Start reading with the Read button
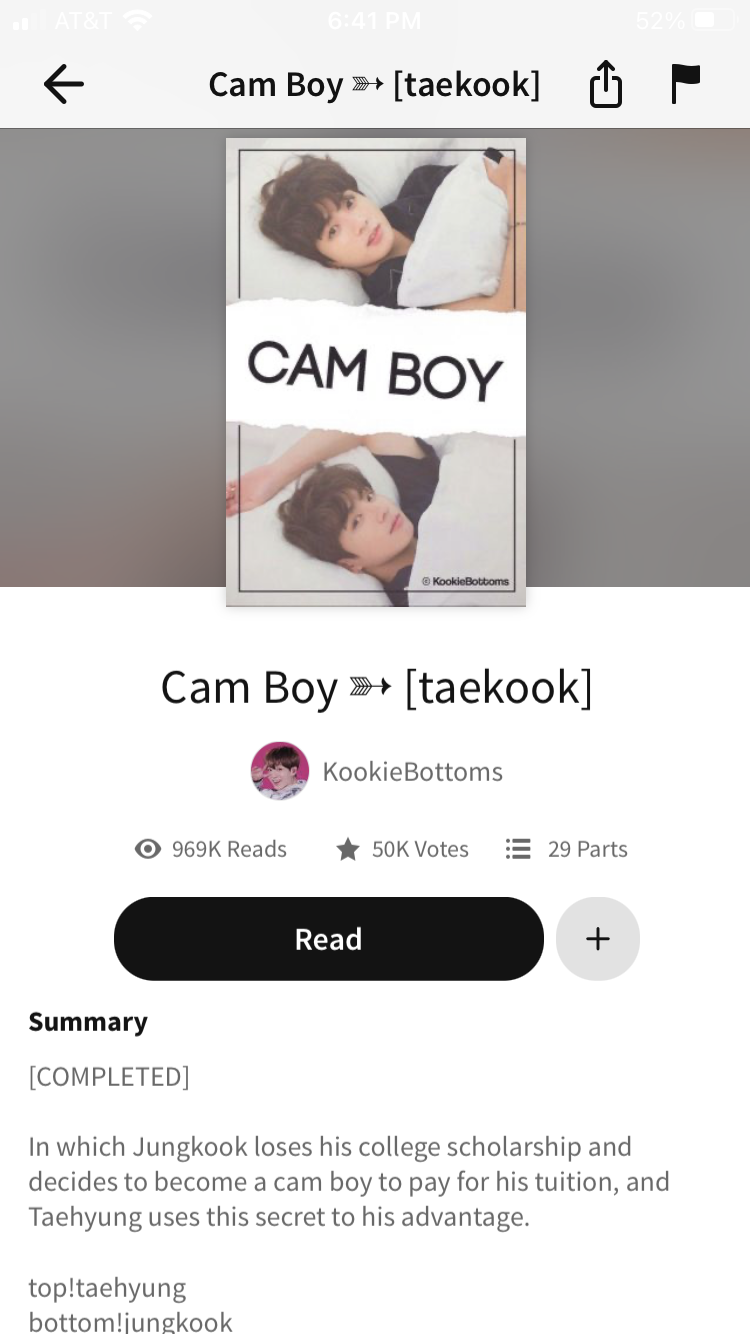The image size is (750, 1334). (329, 939)
